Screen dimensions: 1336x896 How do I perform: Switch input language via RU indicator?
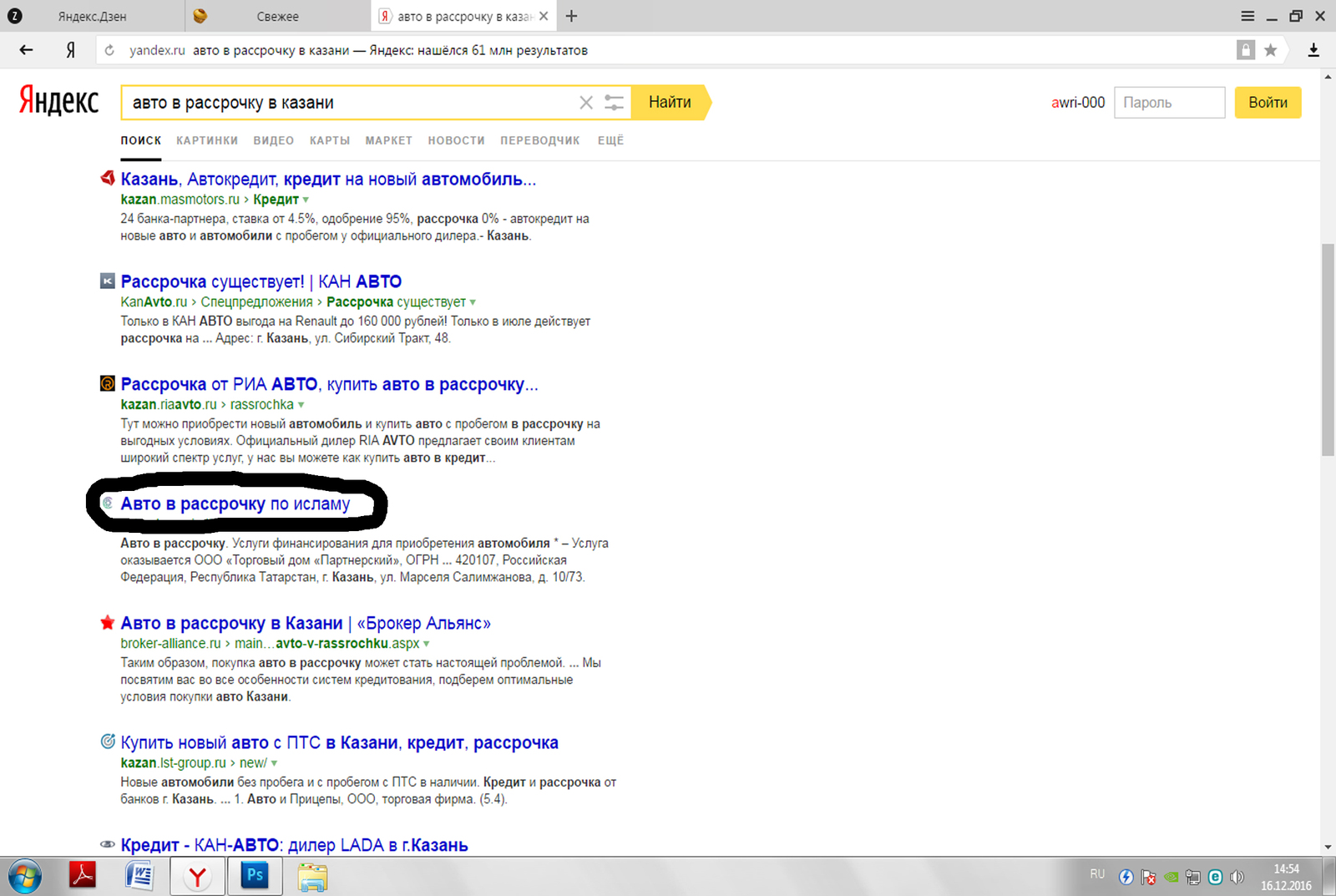tap(1097, 874)
